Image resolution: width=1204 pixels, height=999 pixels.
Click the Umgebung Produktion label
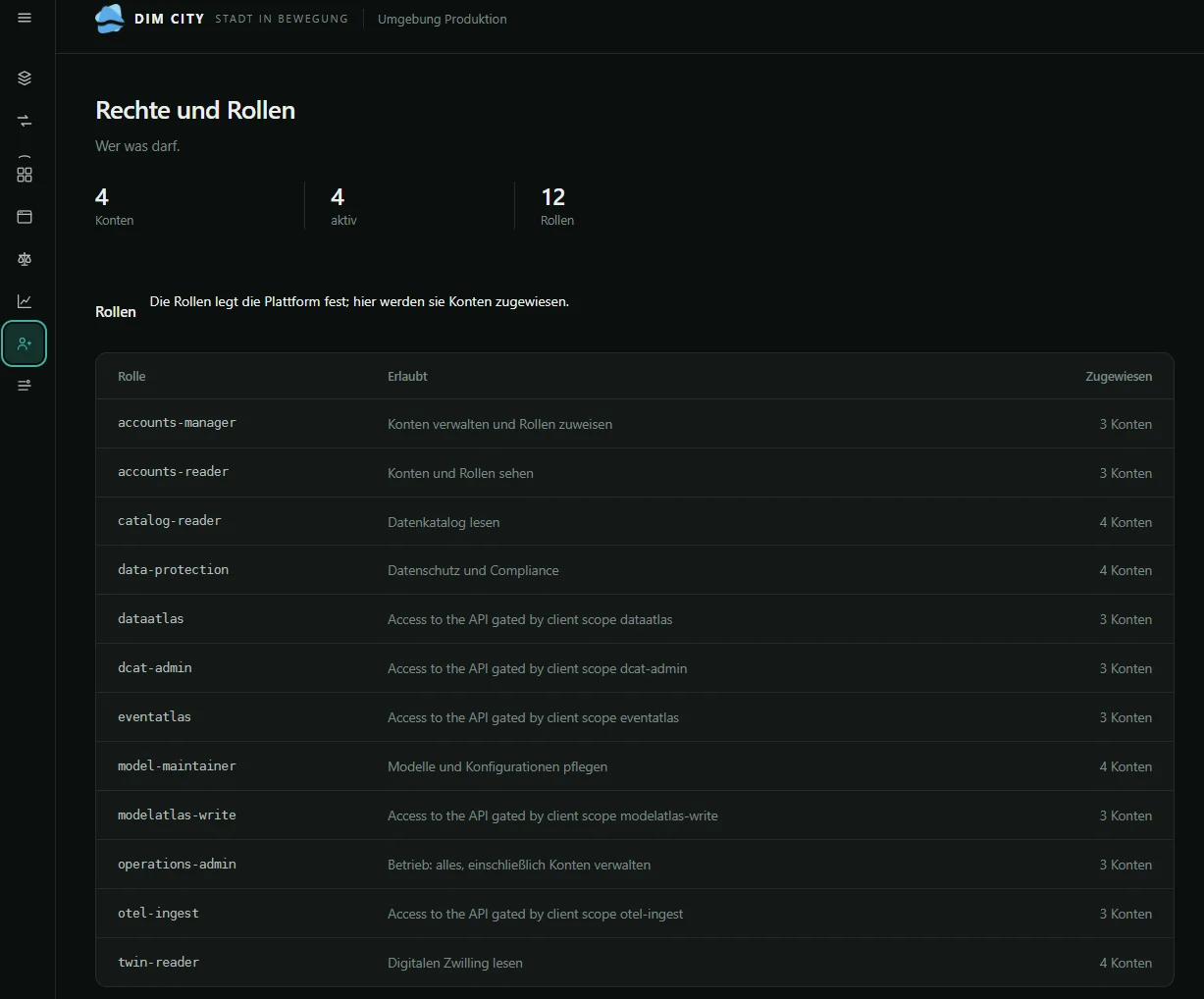pos(443,19)
